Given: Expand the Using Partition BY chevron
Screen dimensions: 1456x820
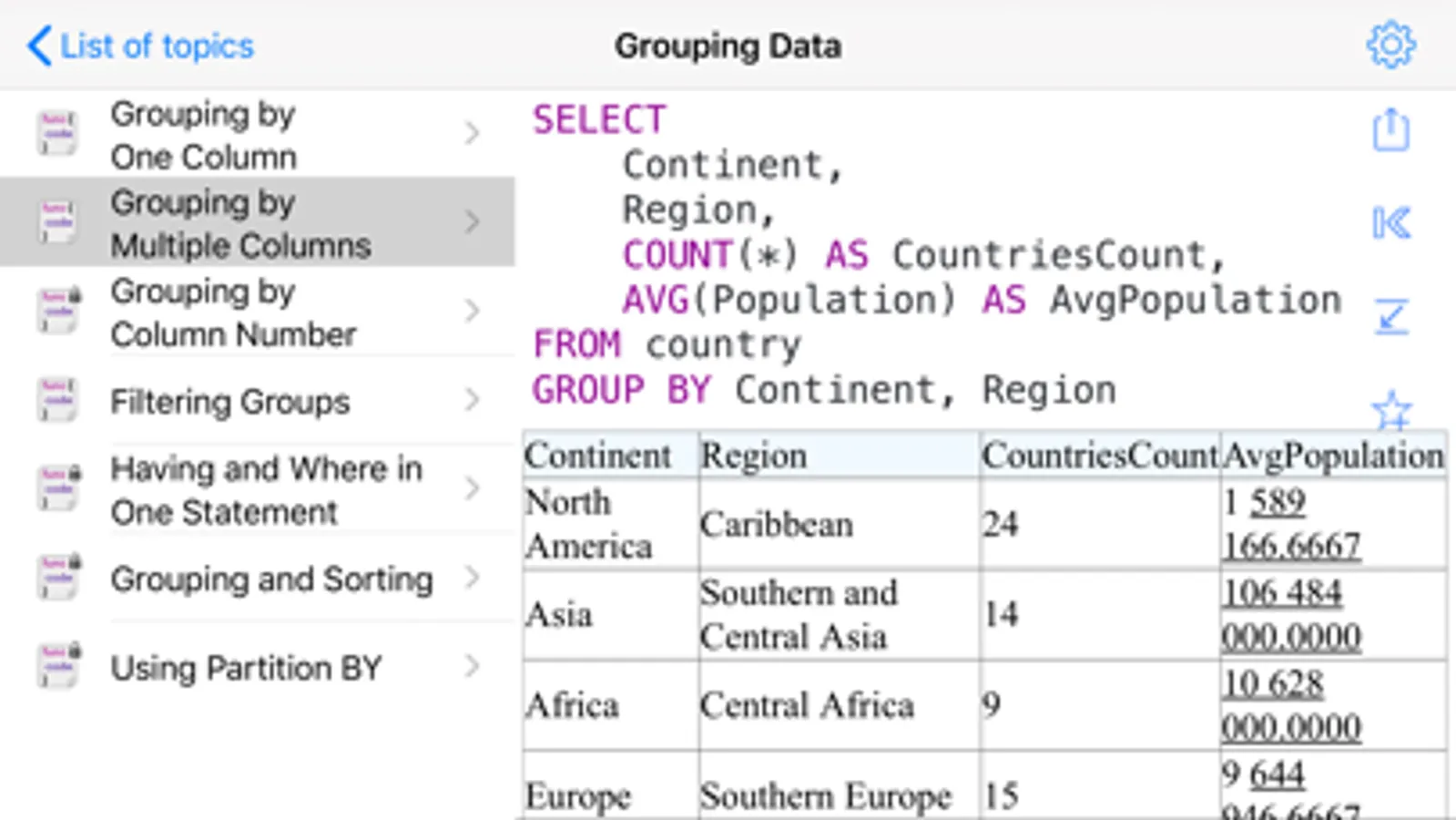Looking at the screenshot, I should [472, 666].
